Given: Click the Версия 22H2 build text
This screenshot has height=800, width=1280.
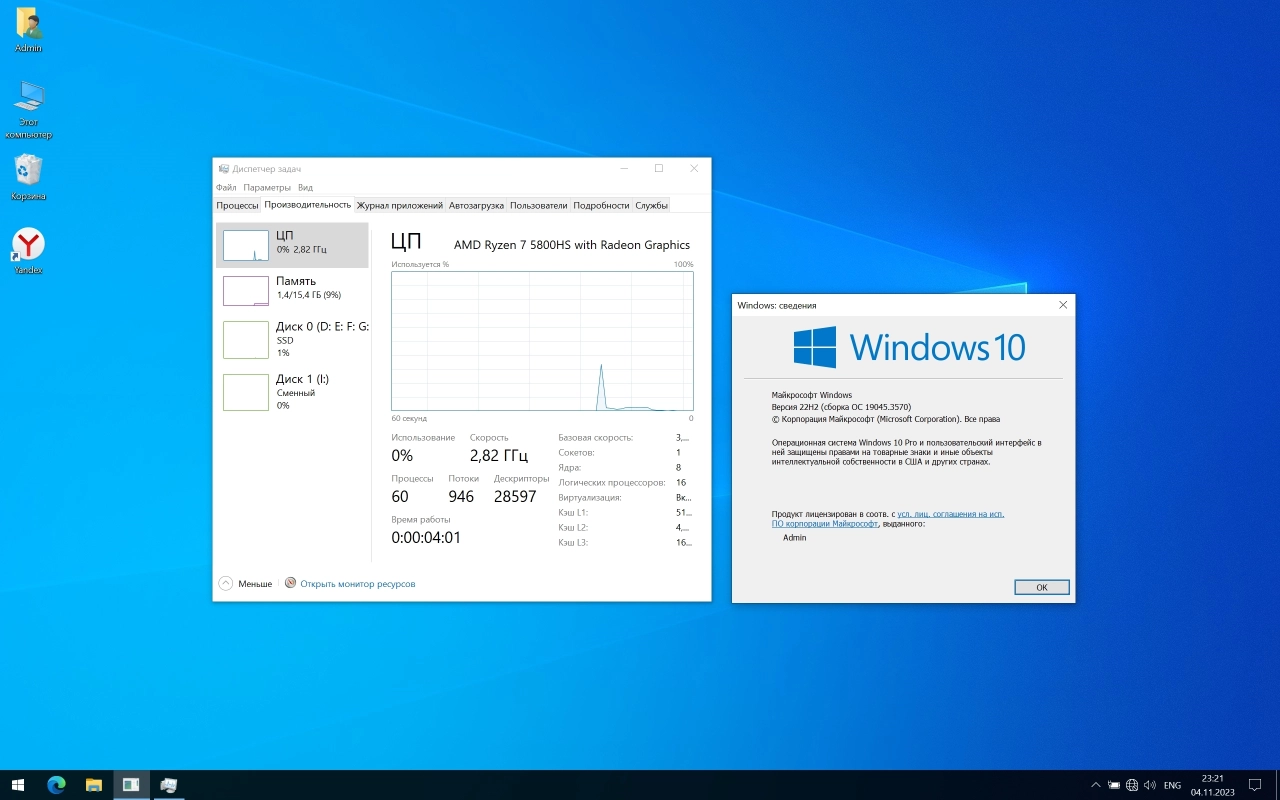Looking at the screenshot, I should (x=841, y=407).
